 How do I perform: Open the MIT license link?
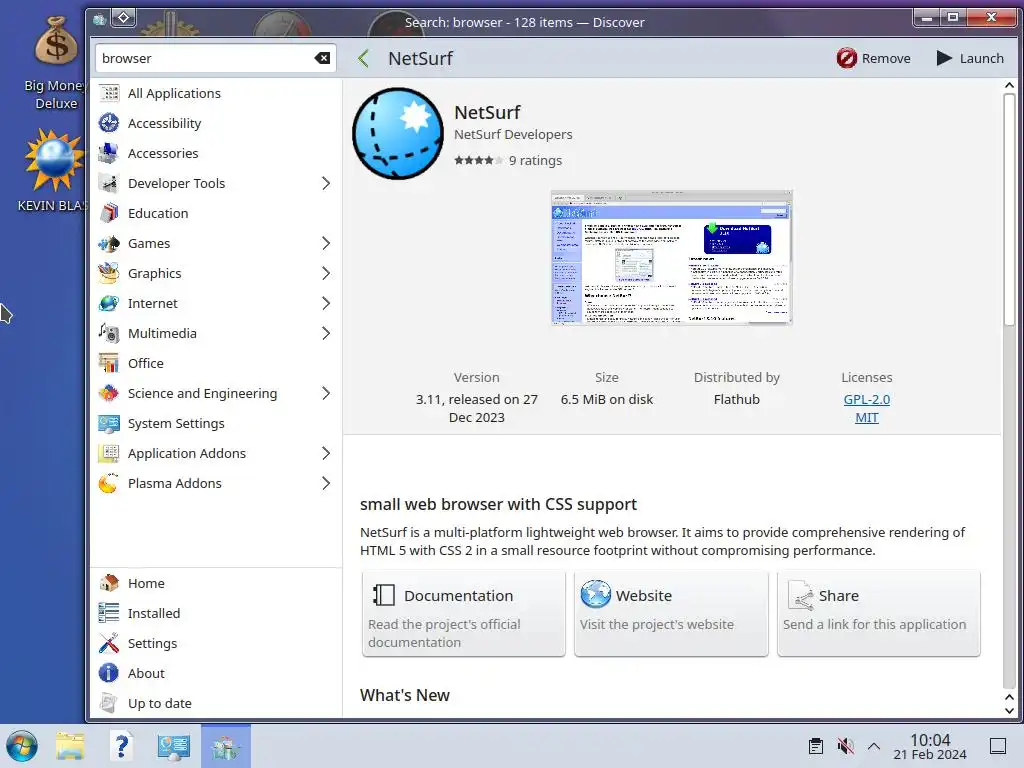pos(867,417)
